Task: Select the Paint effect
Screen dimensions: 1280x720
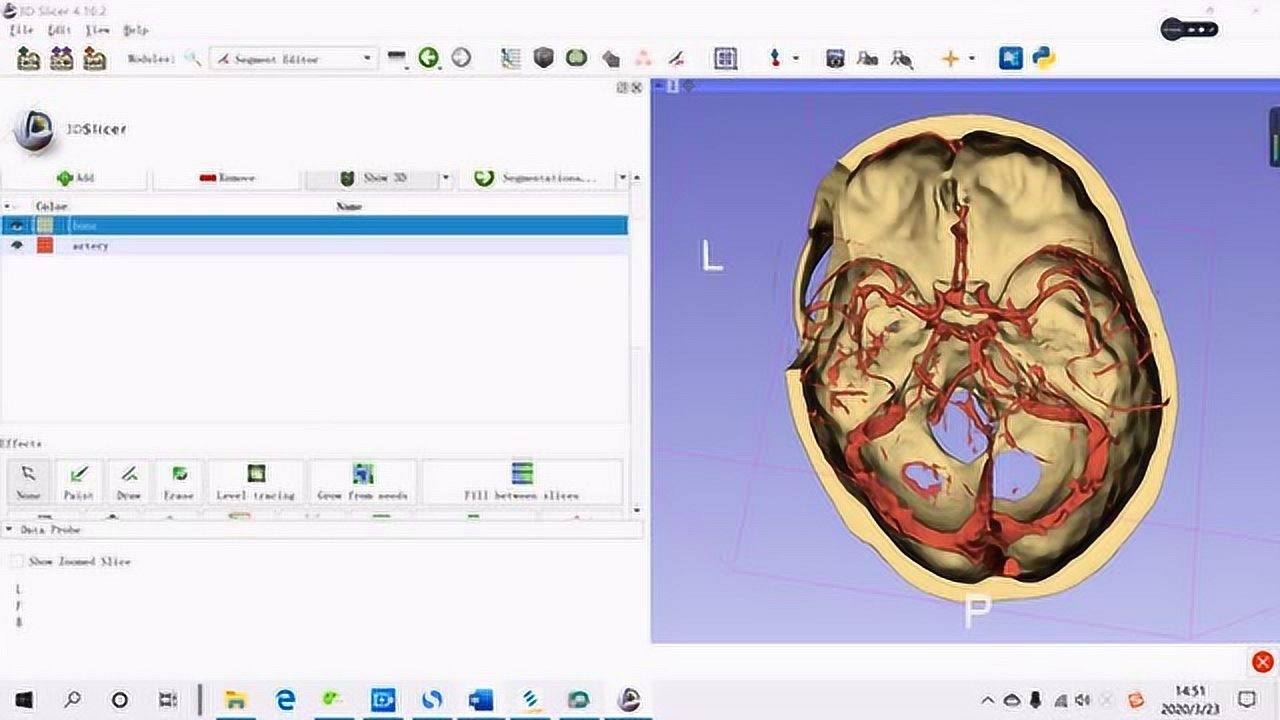Action: 79,481
